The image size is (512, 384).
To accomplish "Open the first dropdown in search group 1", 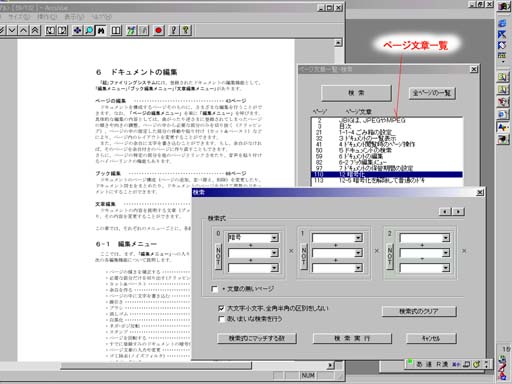I will click(358, 238).
